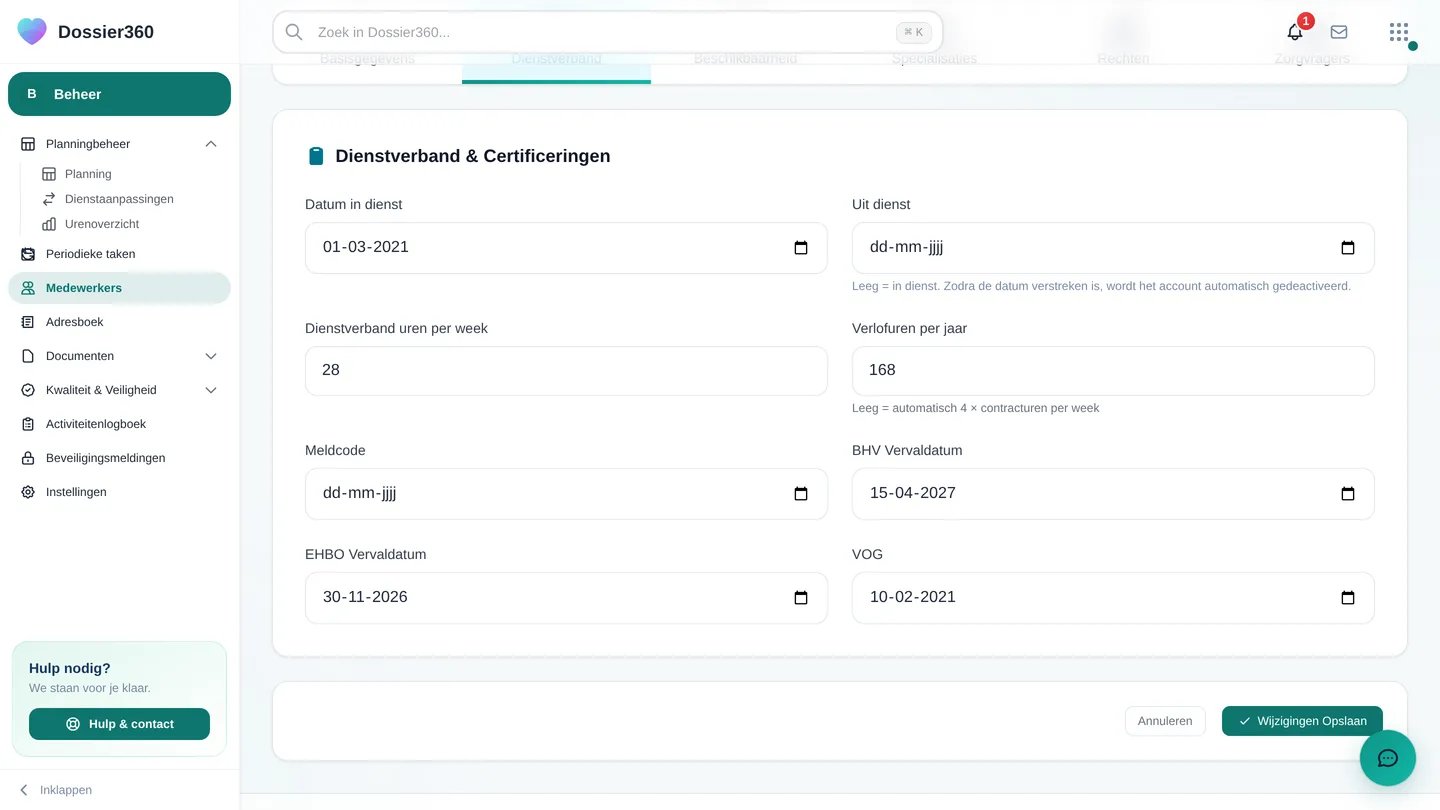Viewport: 1440px width, 810px height.
Task: Open the Planning submenu item
Action: point(88,174)
